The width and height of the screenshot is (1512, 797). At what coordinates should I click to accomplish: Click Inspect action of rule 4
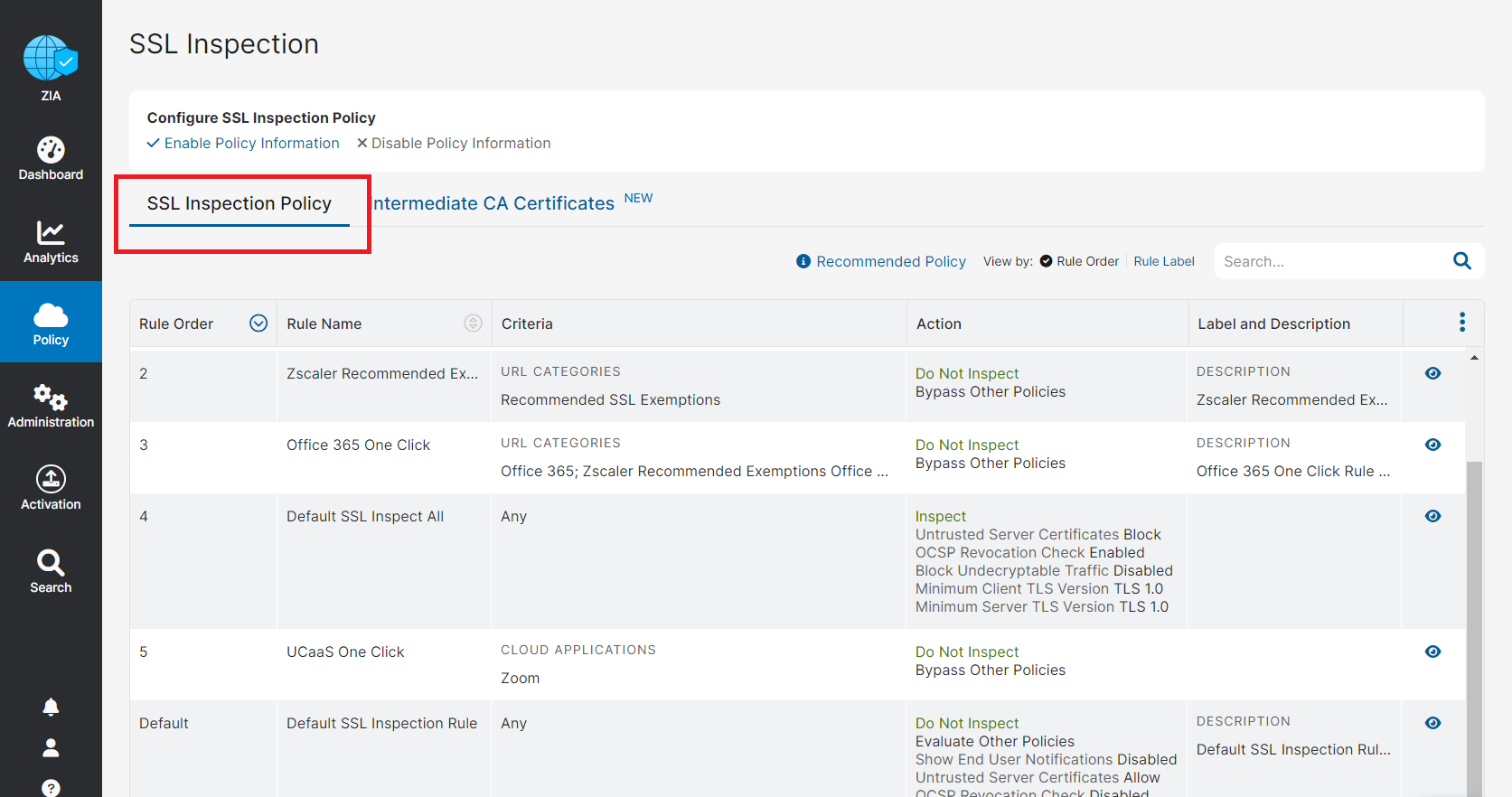(x=940, y=516)
